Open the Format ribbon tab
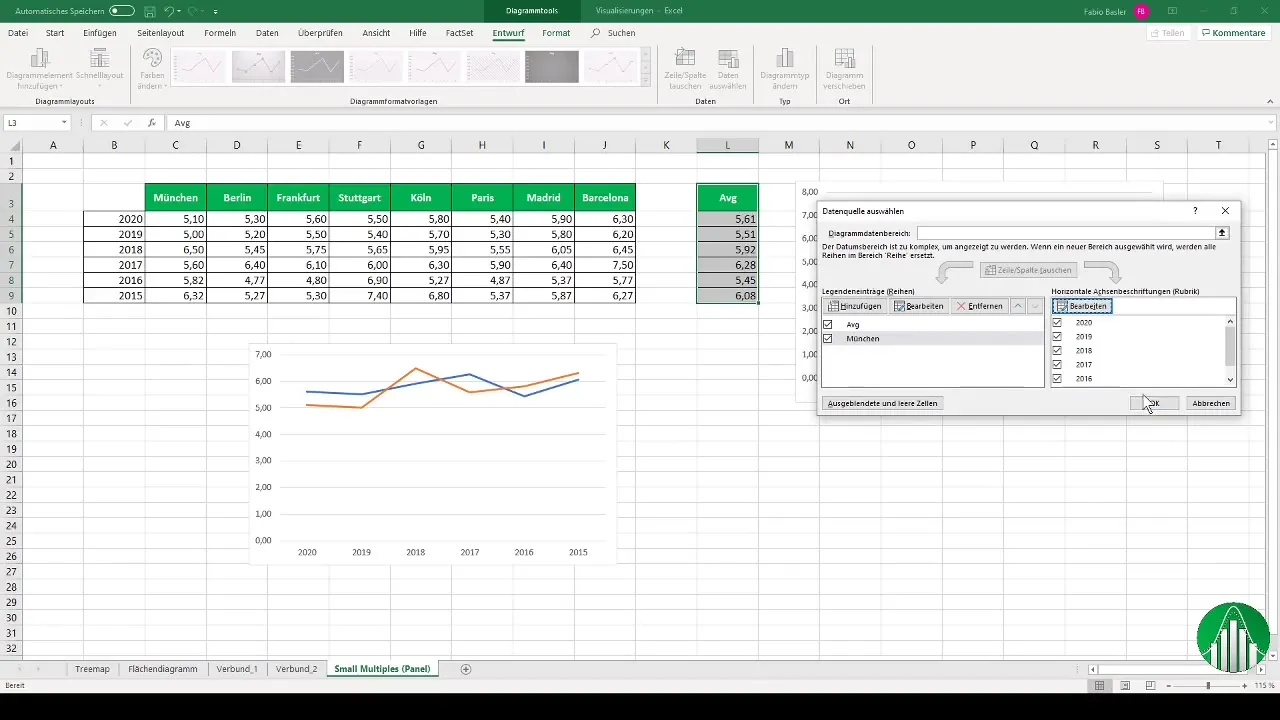 [556, 33]
